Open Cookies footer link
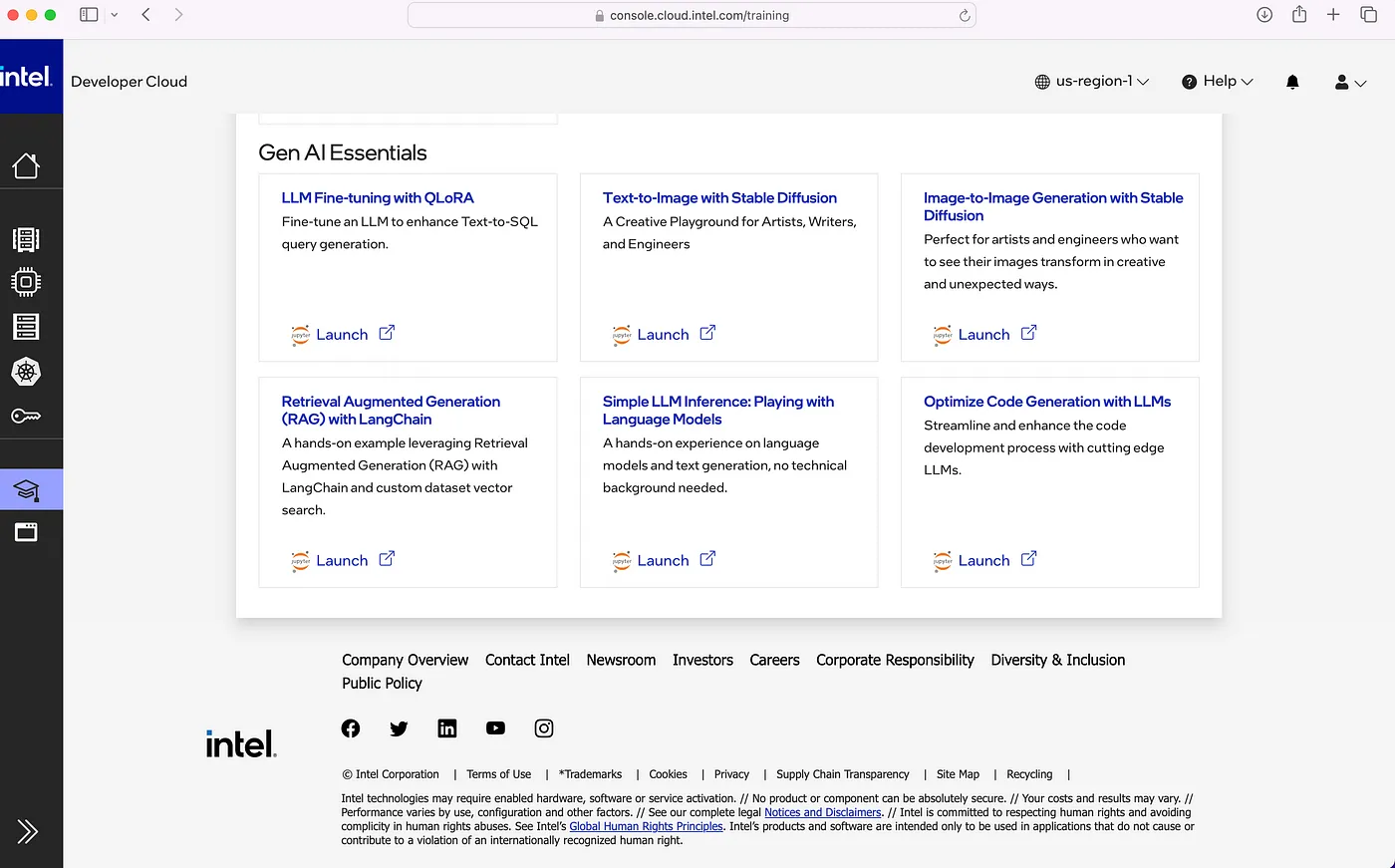Image resolution: width=1395 pixels, height=868 pixels. pos(668,774)
